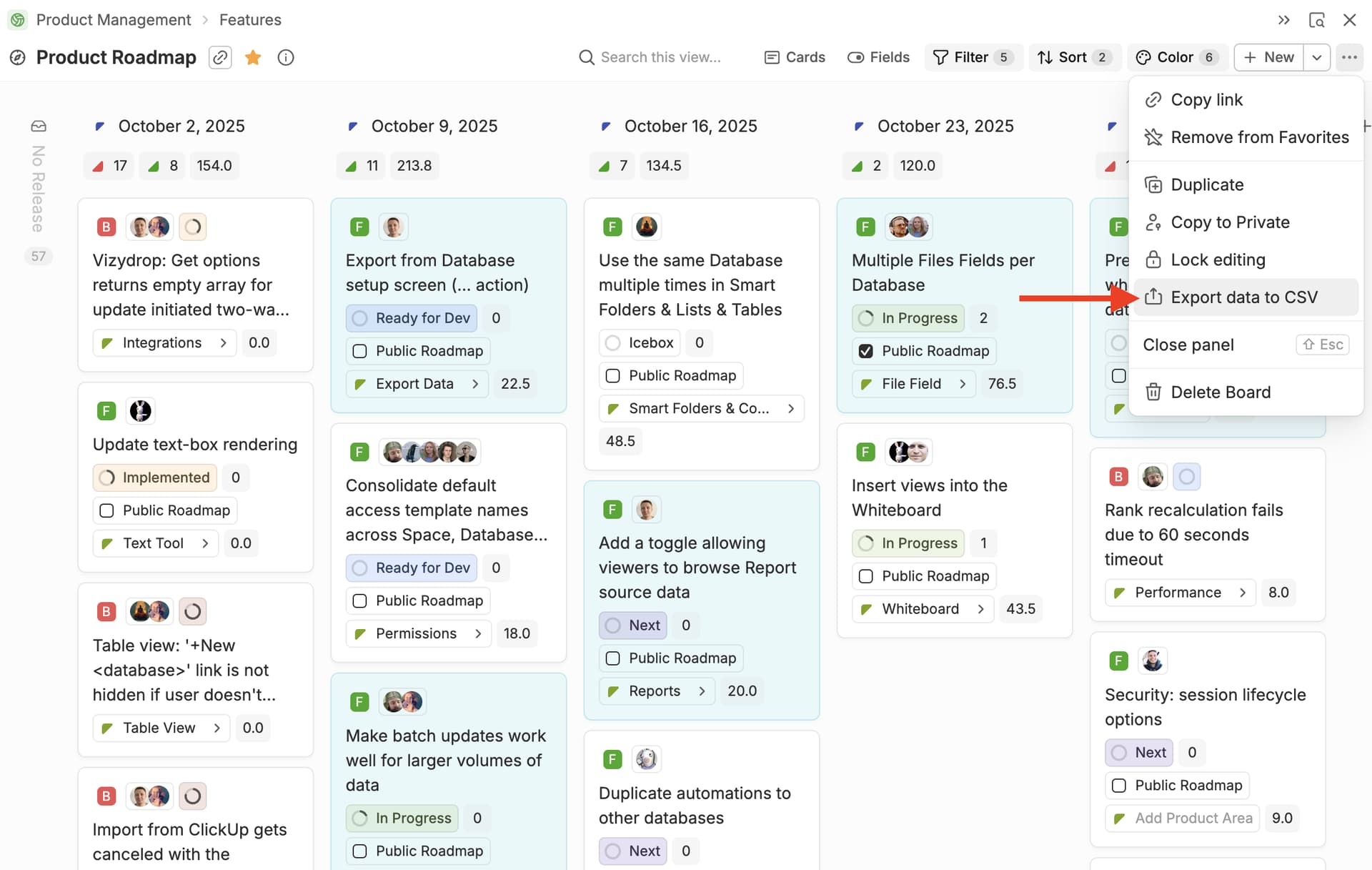Check Public Roadmap on Update text-box rendering card
The height and width of the screenshot is (870, 1372).
(107, 510)
